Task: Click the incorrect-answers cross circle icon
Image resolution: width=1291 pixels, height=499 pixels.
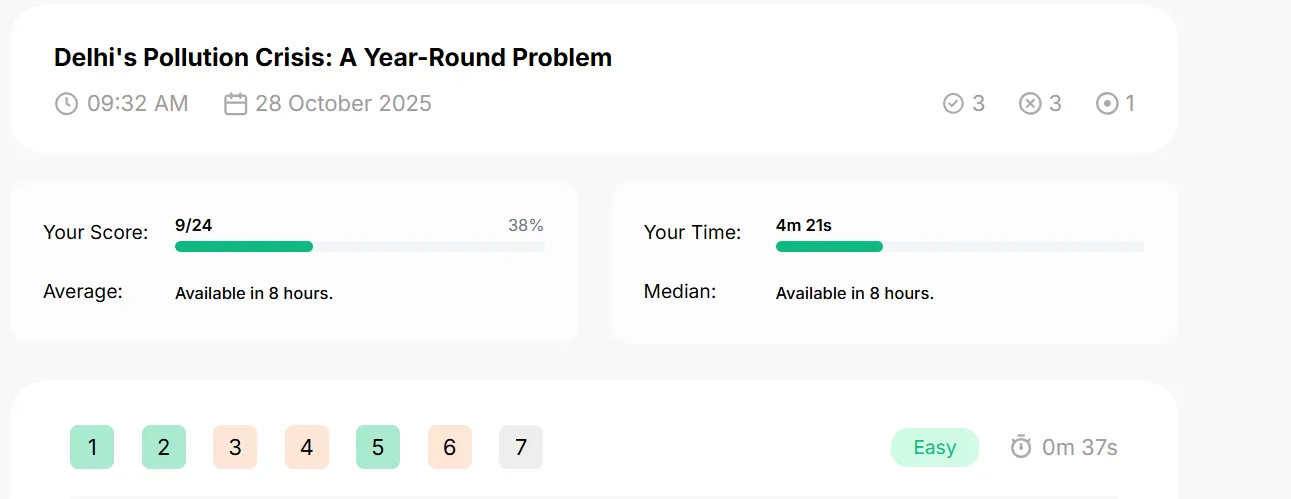Action: pyautogui.click(x=1030, y=103)
